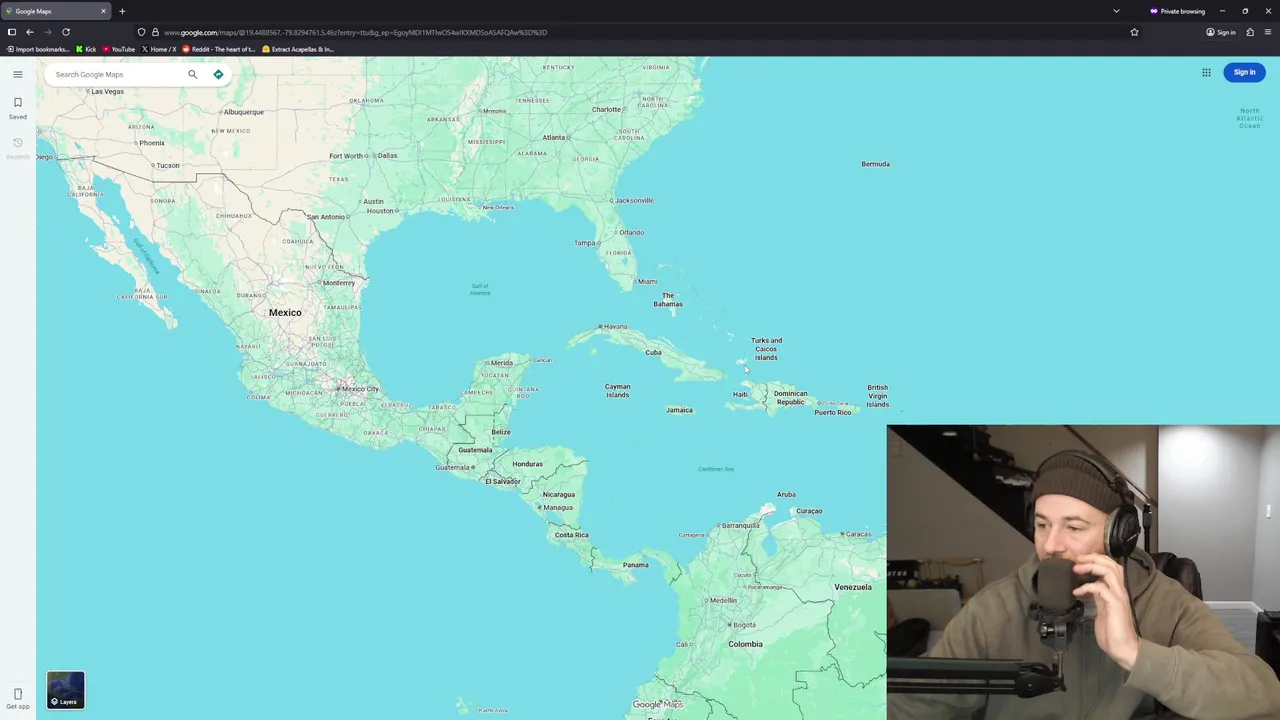Click the Phoenix city label

[152, 143]
